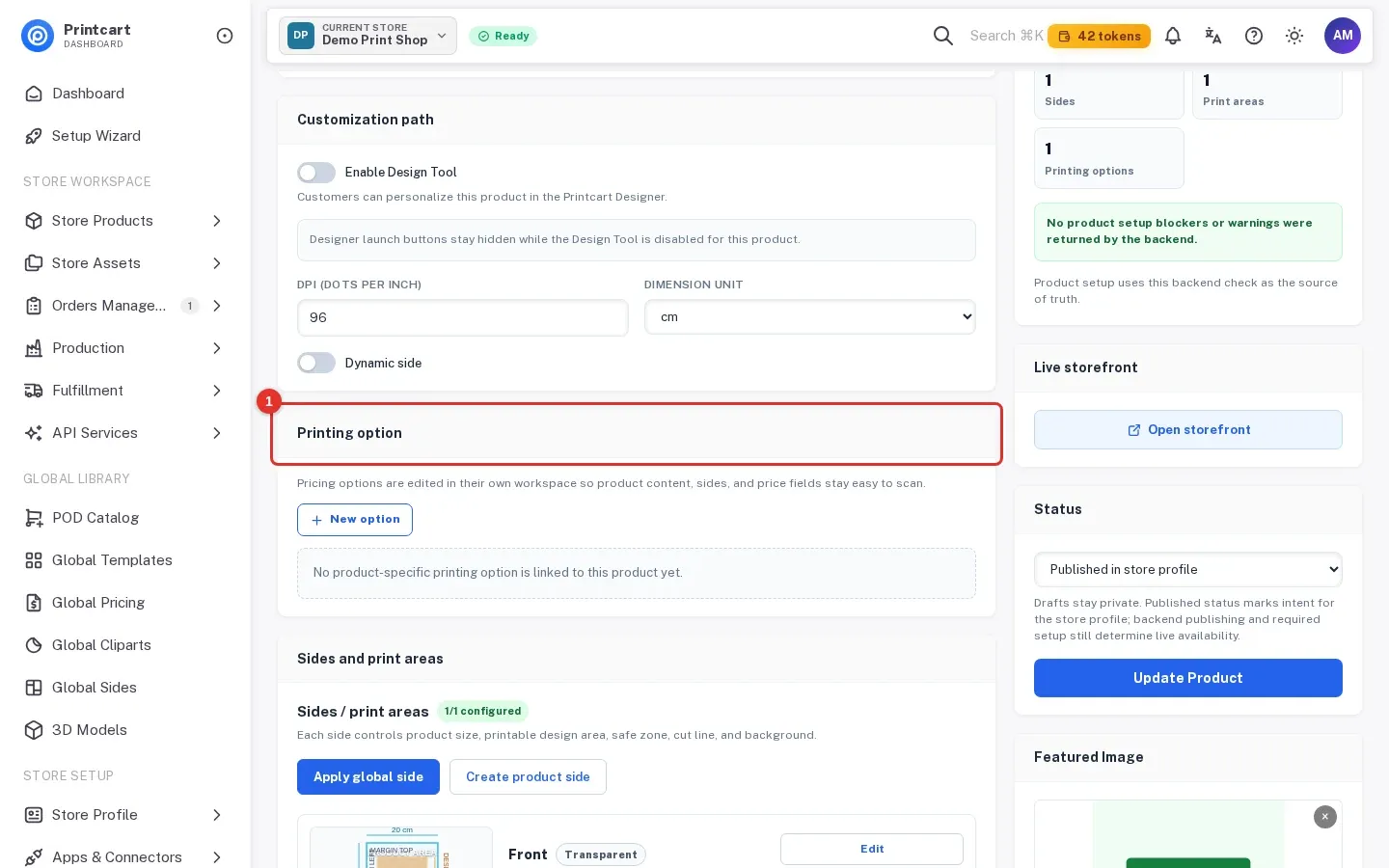
Task: Expand the Store Products submenu
Action: [x=217, y=221]
